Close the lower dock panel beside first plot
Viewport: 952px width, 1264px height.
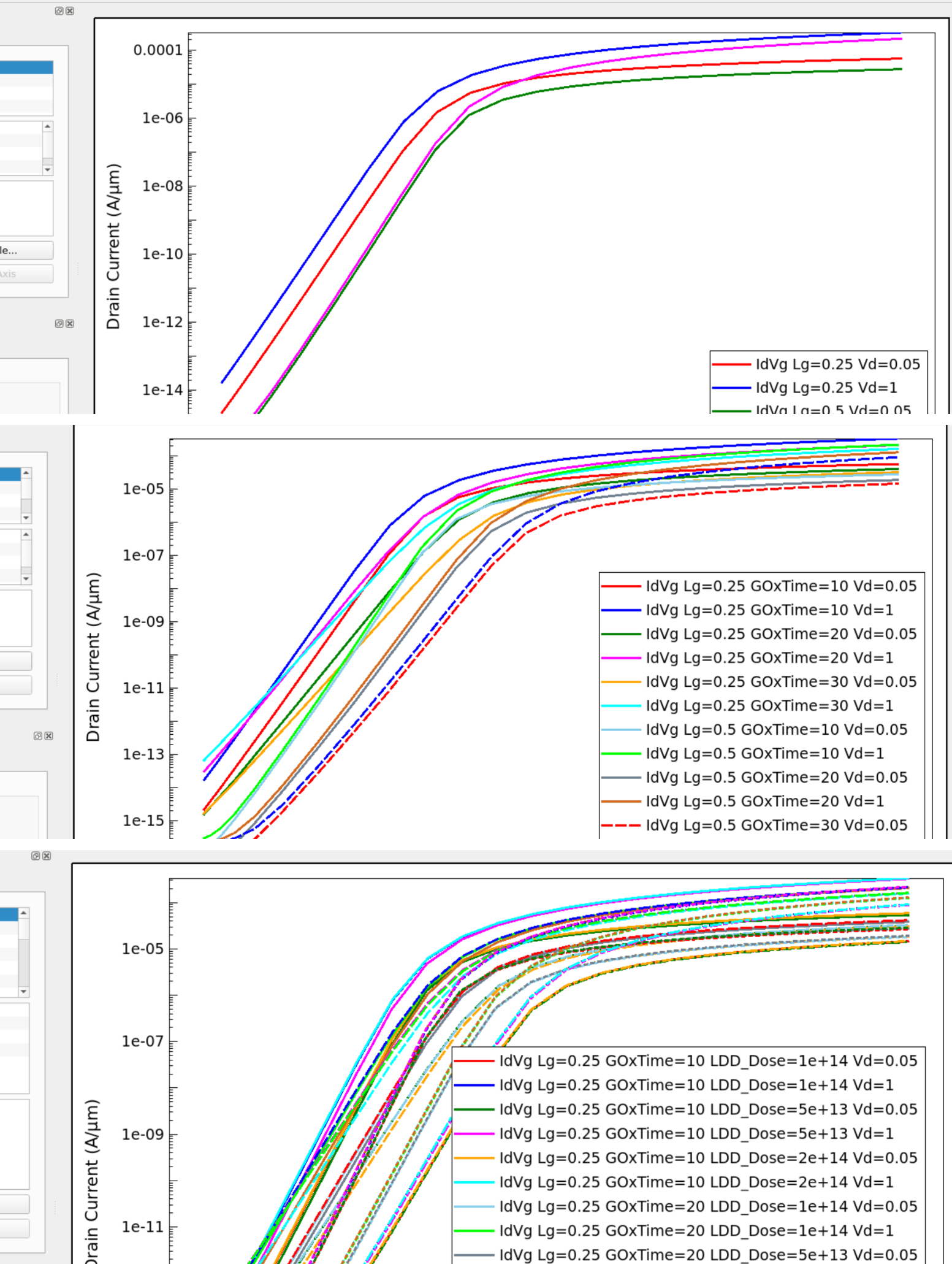[70, 324]
